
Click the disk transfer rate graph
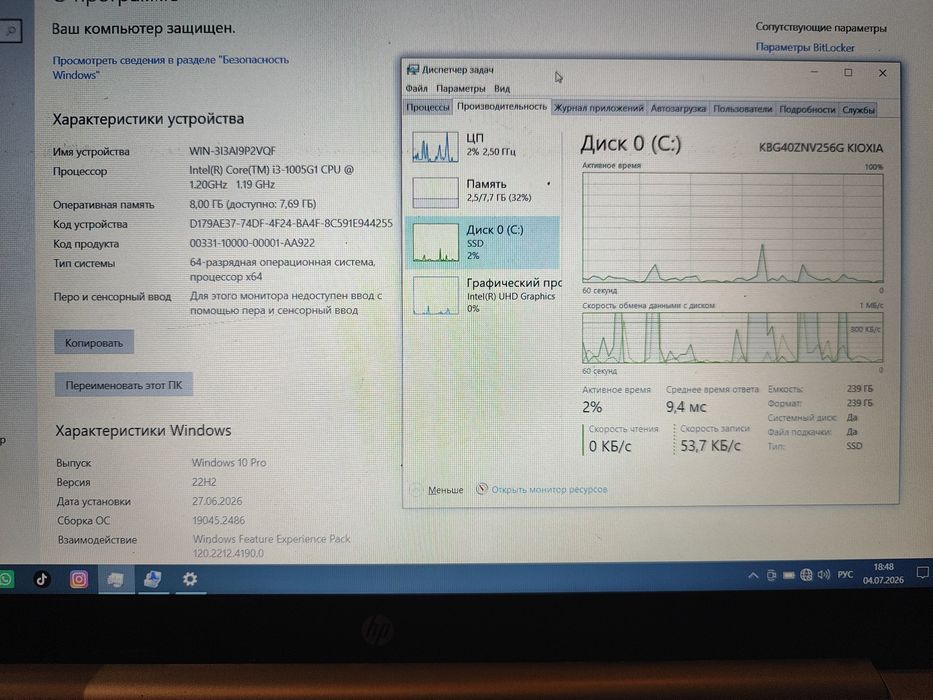(732, 338)
